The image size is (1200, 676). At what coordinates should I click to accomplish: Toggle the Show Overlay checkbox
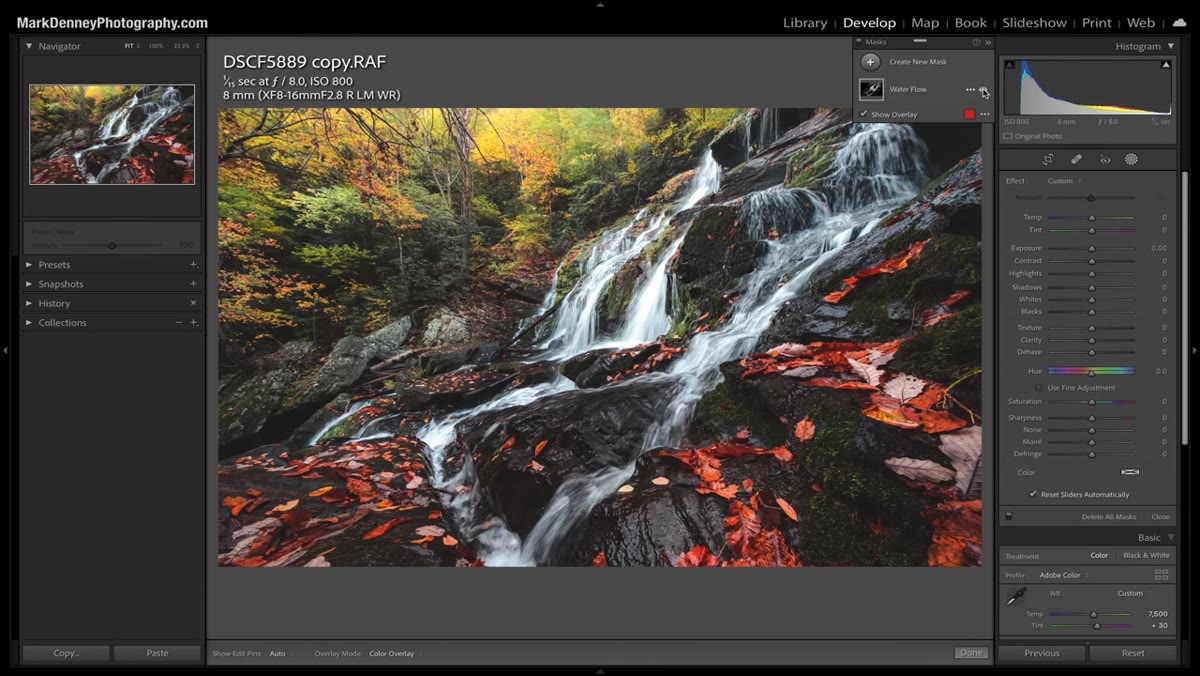[x=864, y=115]
